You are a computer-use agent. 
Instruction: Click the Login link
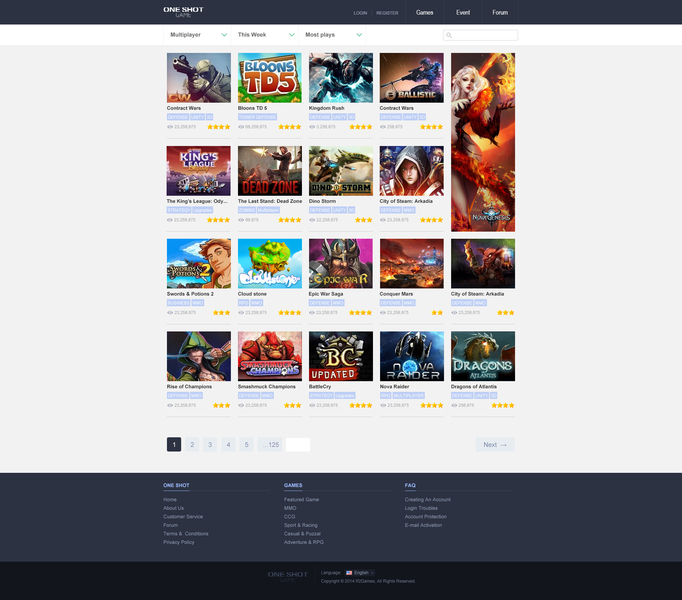(x=360, y=13)
